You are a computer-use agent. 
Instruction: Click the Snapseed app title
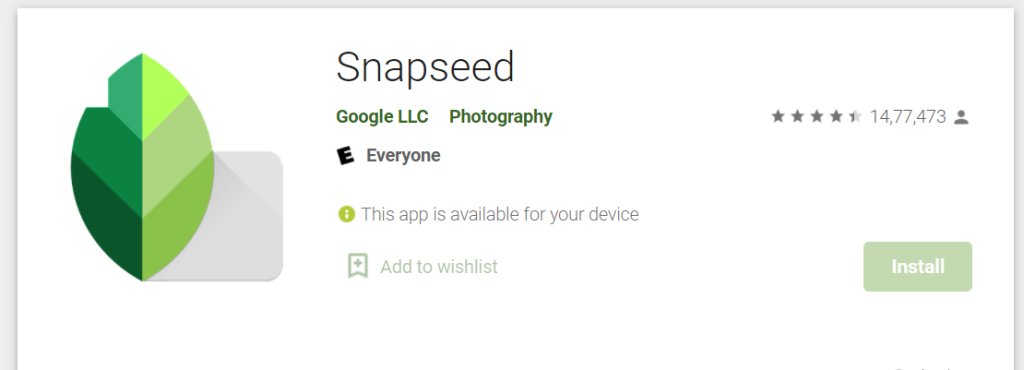pos(425,67)
